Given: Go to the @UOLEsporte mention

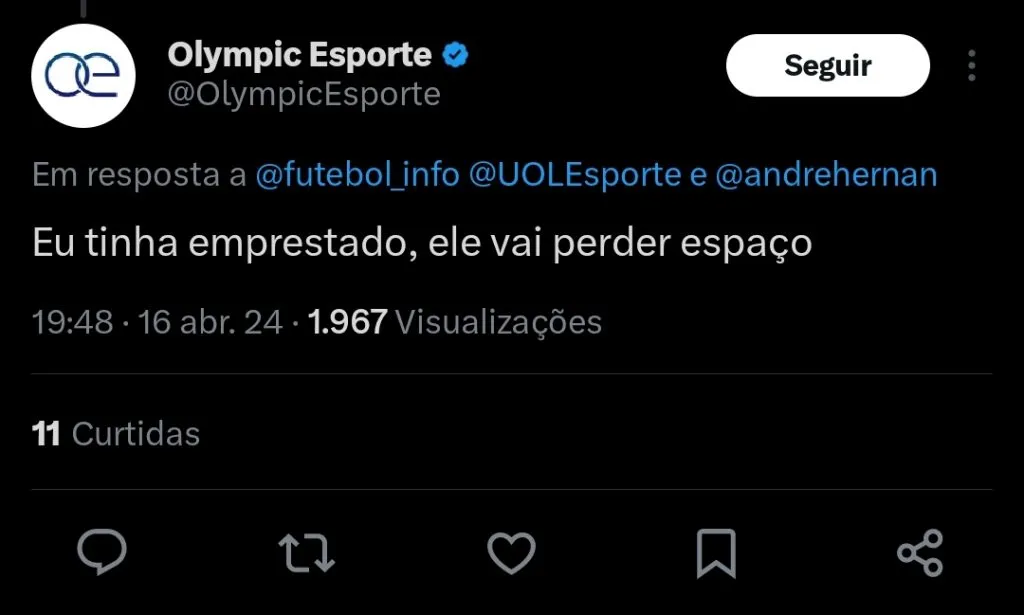Looking at the screenshot, I should 575,176.
